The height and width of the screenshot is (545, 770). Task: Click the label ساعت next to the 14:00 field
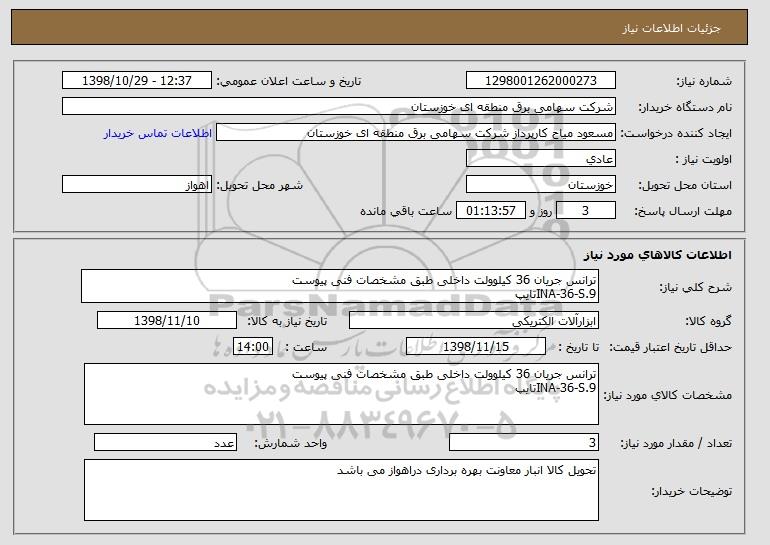click(306, 347)
